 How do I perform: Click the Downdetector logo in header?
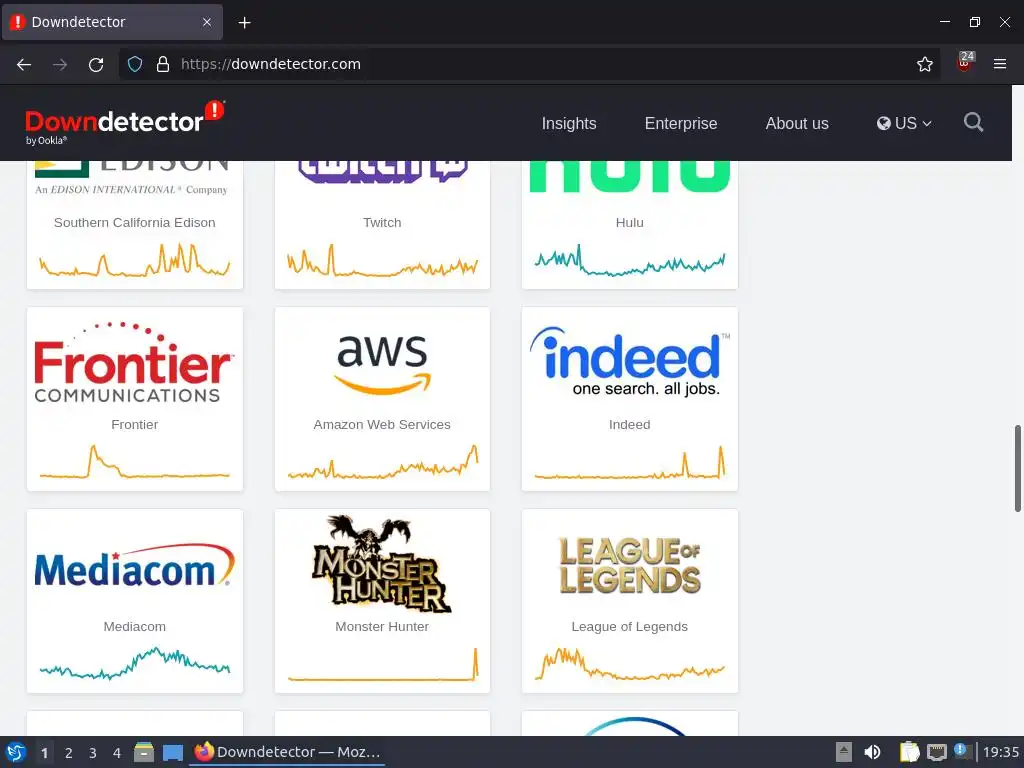(x=125, y=122)
